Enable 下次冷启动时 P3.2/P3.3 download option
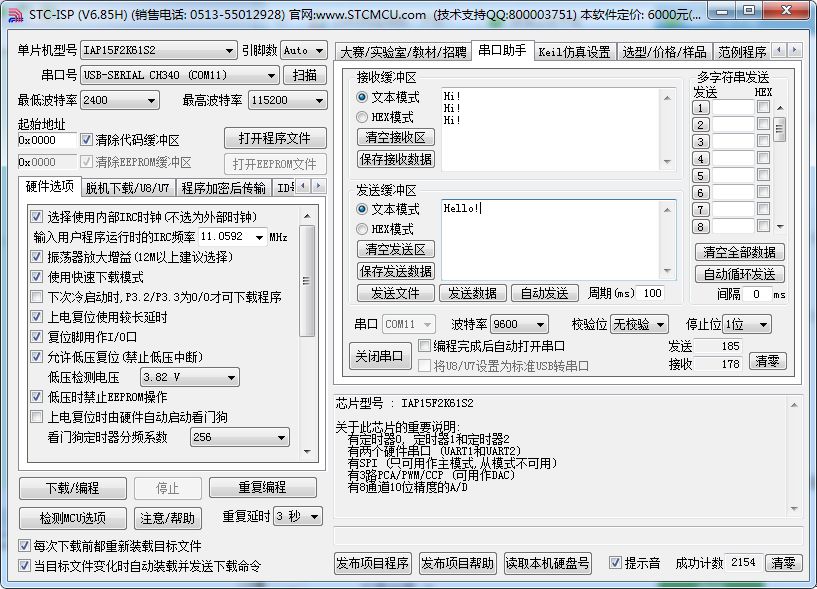 point(36,297)
